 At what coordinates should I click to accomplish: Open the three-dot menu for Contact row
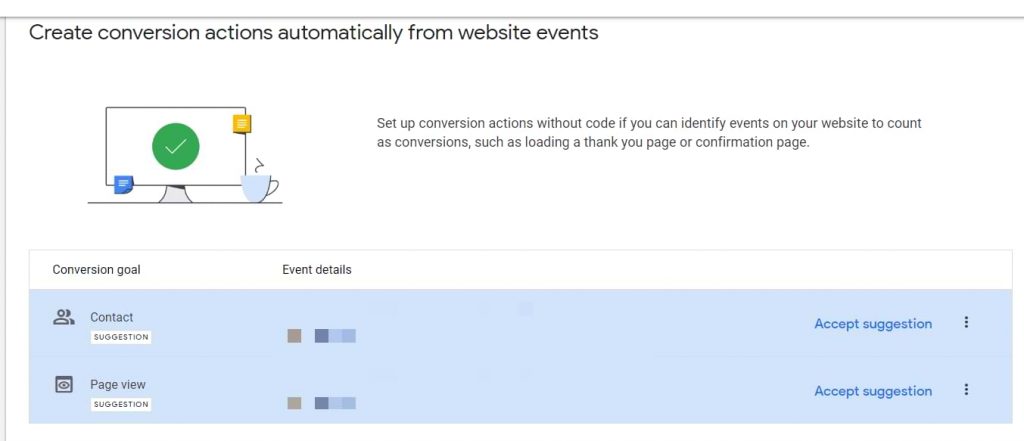point(966,322)
